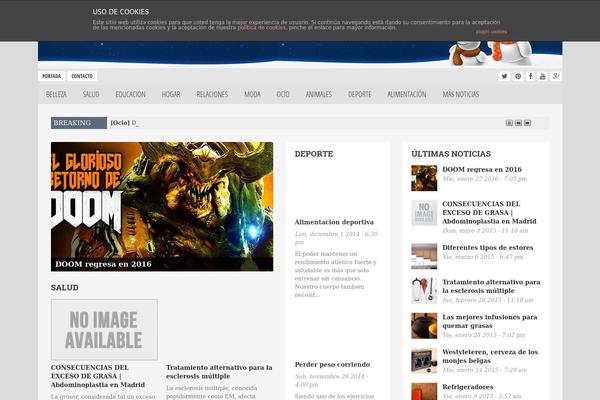Follow the política de cookies link
The height and width of the screenshot is (400, 600).
click(261, 28)
